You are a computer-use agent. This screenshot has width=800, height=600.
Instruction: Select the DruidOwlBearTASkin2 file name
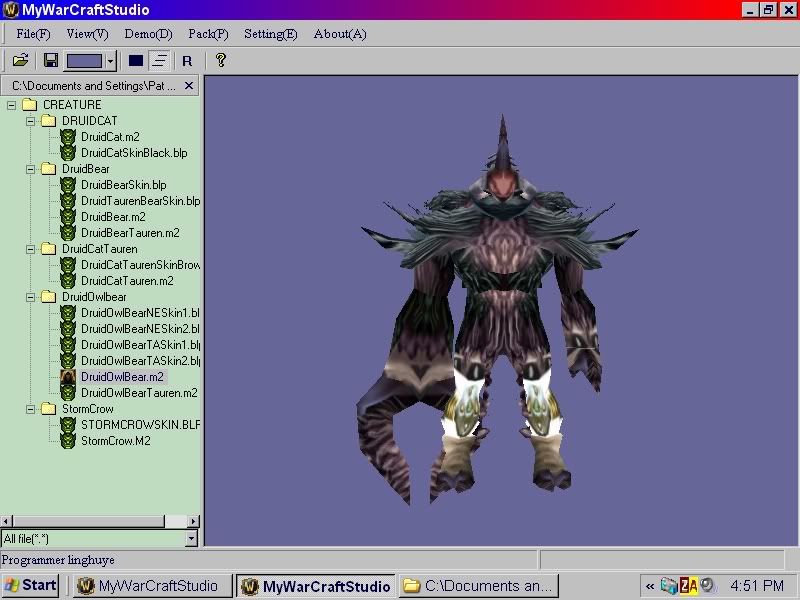tap(140, 361)
